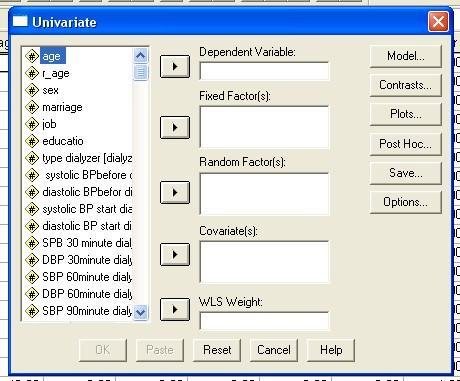This screenshot has width=460, height=381.
Task: Open the Plots... dialog
Action: pyautogui.click(x=406, y=114)
